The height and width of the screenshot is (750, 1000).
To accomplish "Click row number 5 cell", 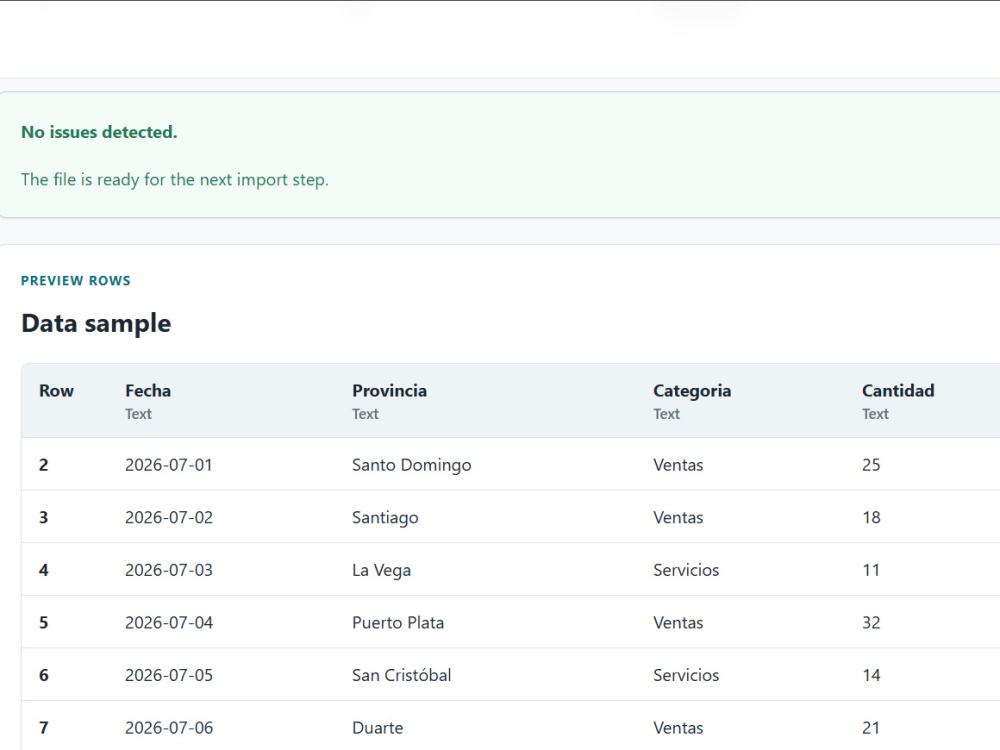I will 43,622.
